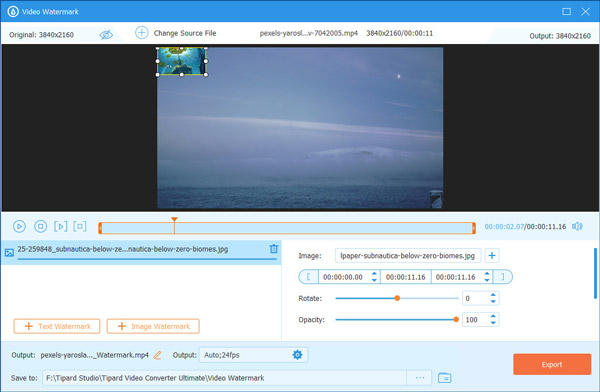The image size is (600, 392).
Task: Click the start time 00:00:00.00 field
Action: 343,277
